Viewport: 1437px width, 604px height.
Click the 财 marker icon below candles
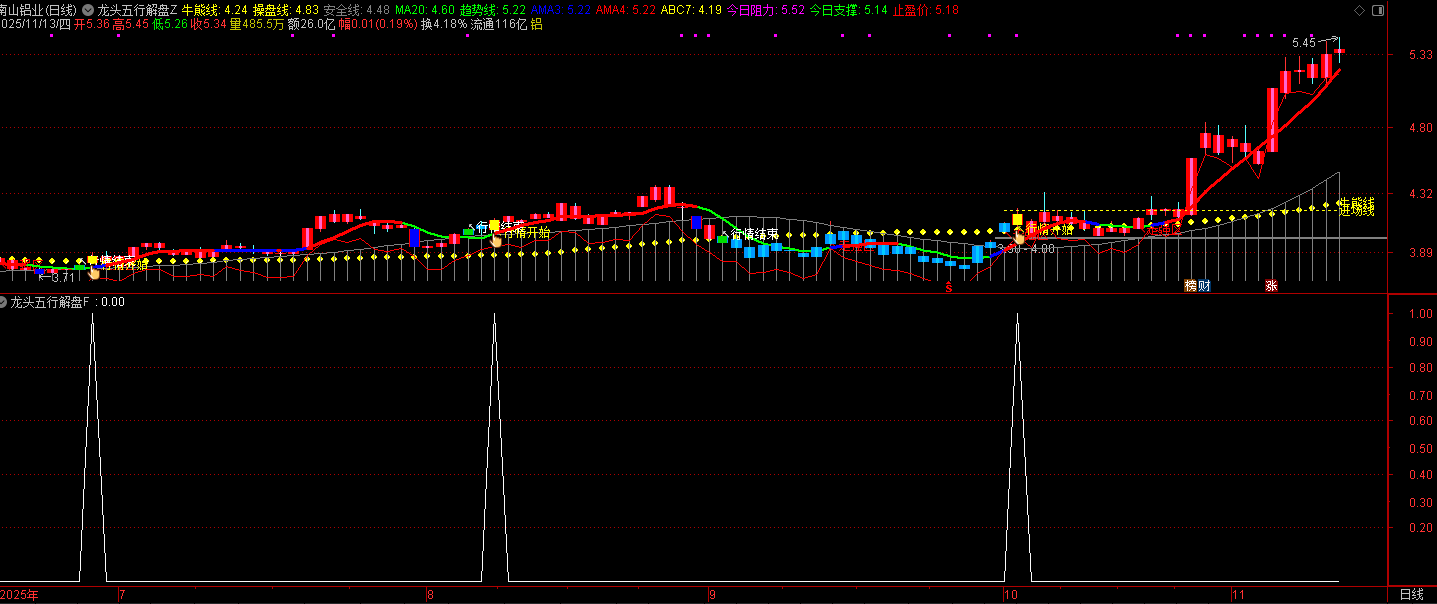point(1204,285)
